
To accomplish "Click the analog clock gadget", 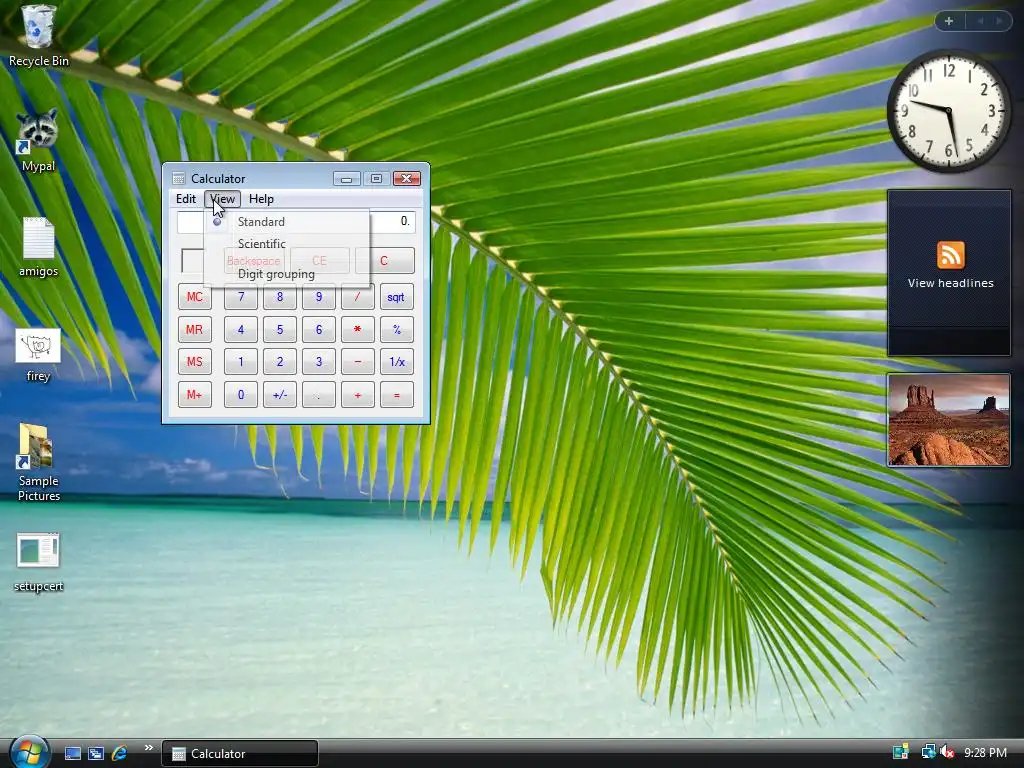I will tap(949, 111).
